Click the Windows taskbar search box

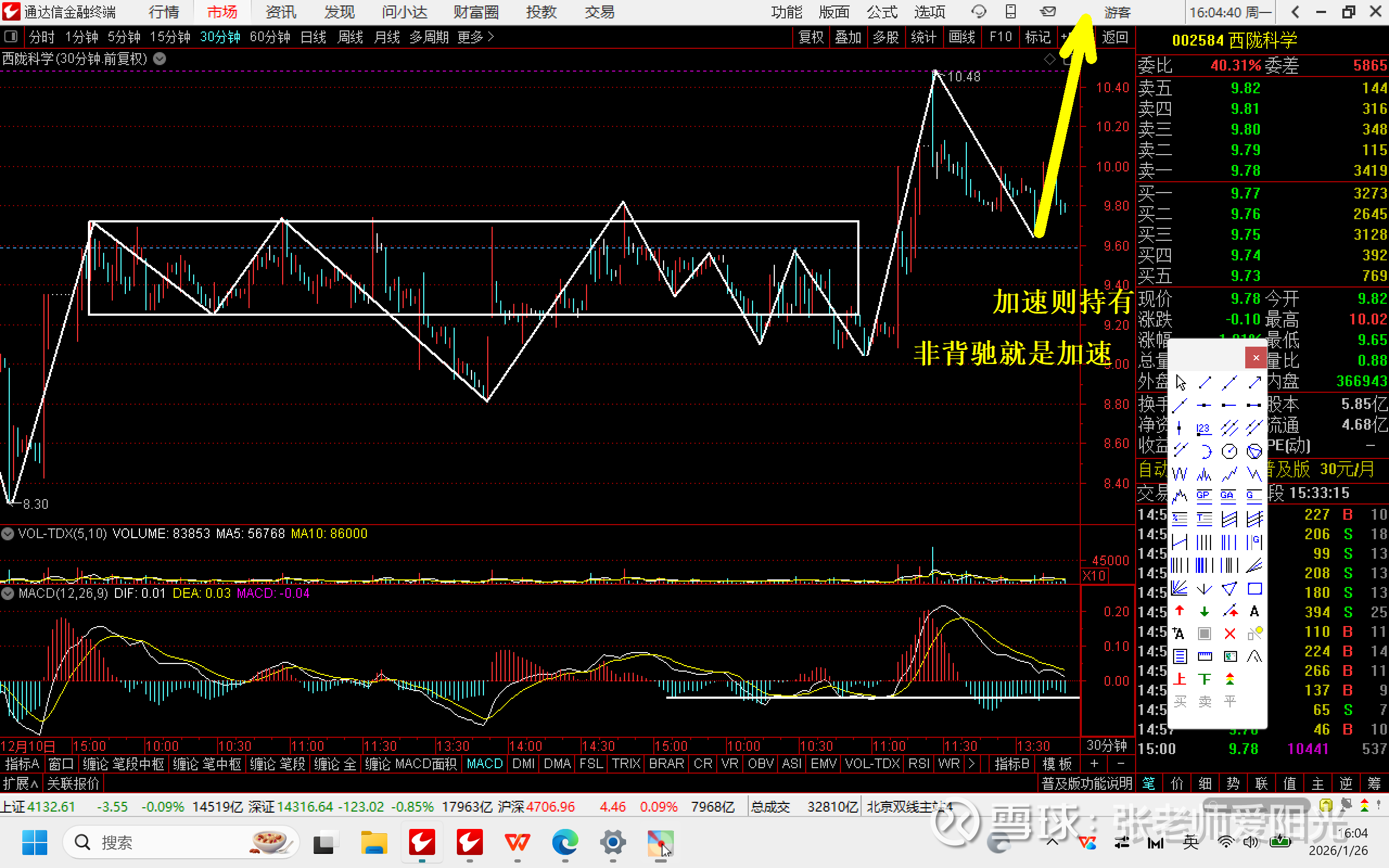click(172, 842)
